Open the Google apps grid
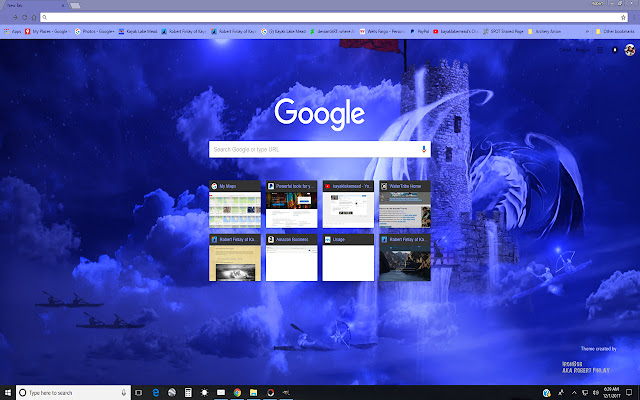This screenshot has height=400, width=640. click(x=600, y=50)
